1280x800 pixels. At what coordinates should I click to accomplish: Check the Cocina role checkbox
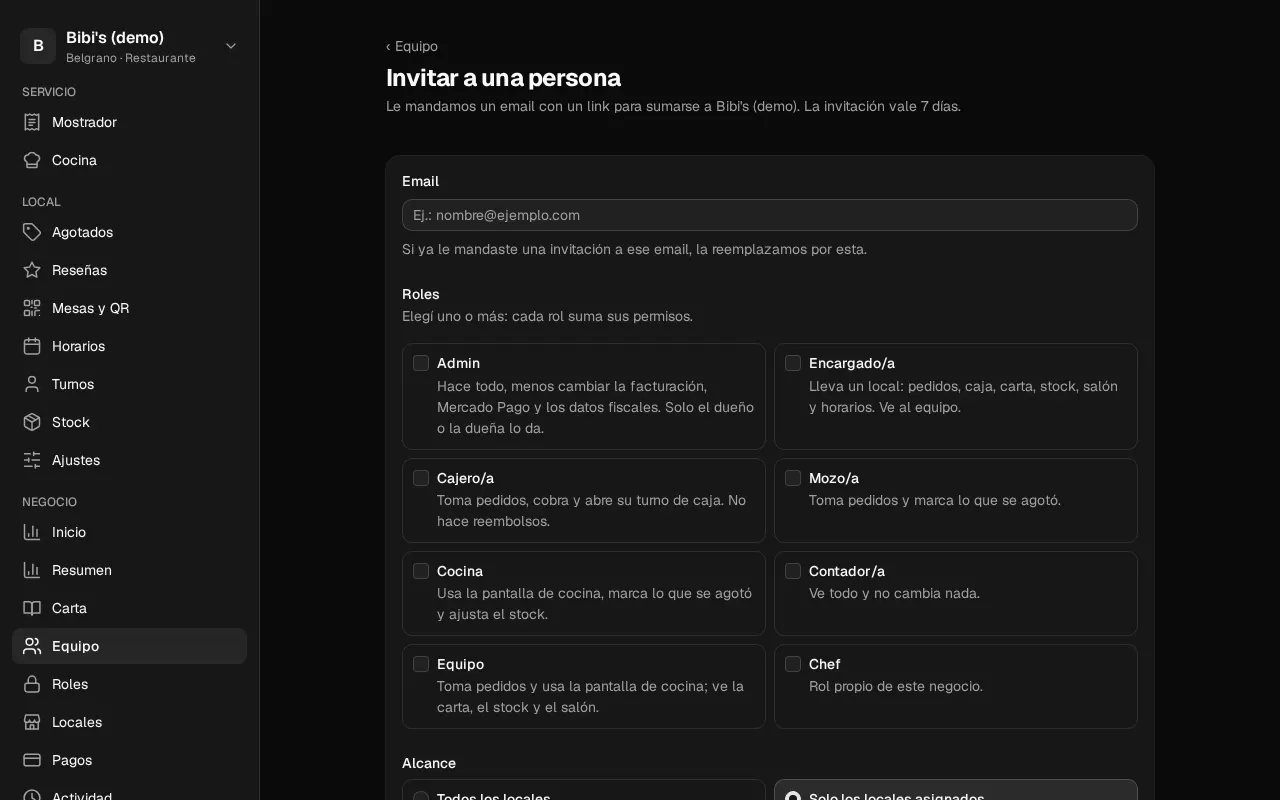pyautogui.click(x=421, y=571)
